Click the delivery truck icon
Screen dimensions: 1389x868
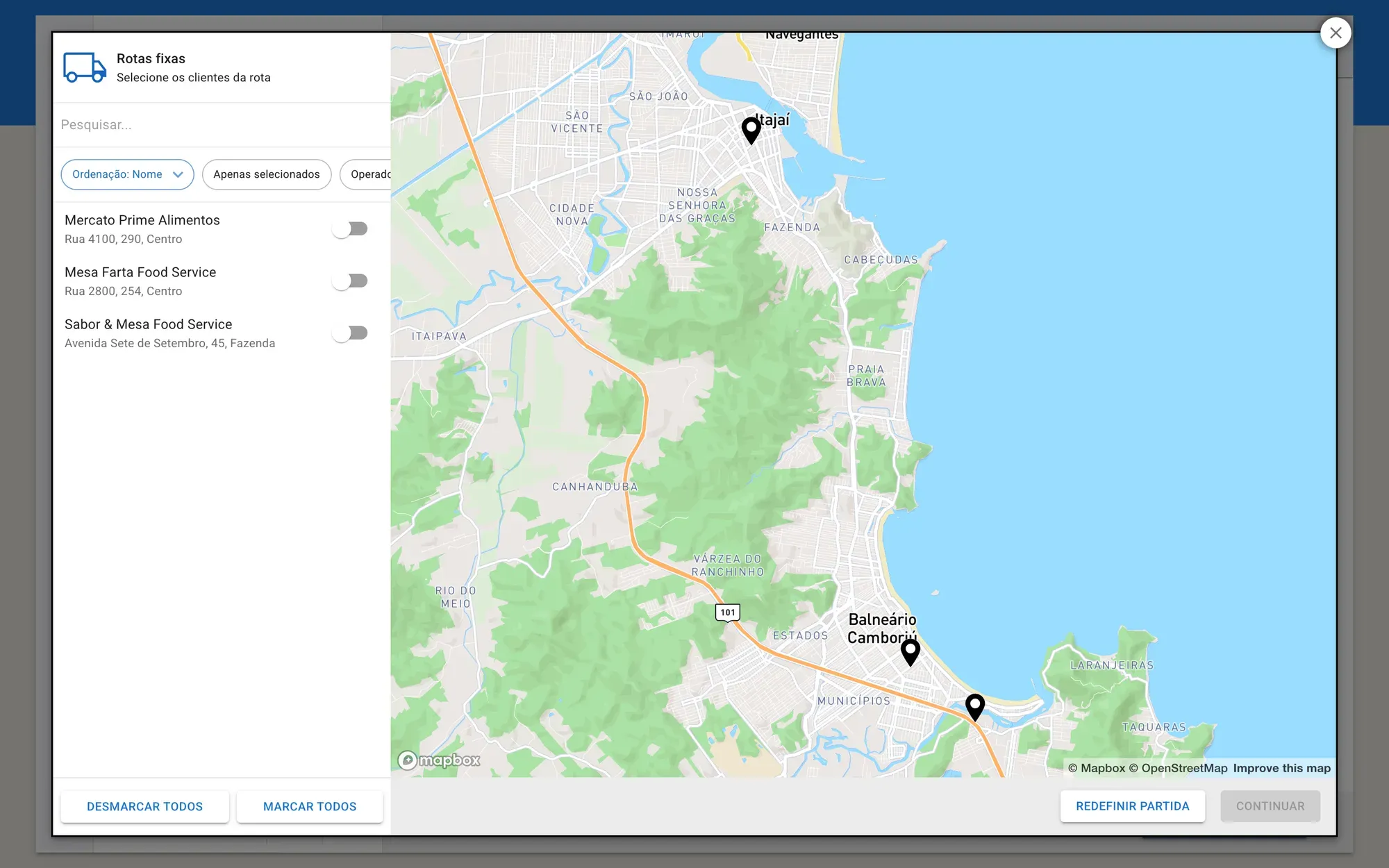coord(85,67)
